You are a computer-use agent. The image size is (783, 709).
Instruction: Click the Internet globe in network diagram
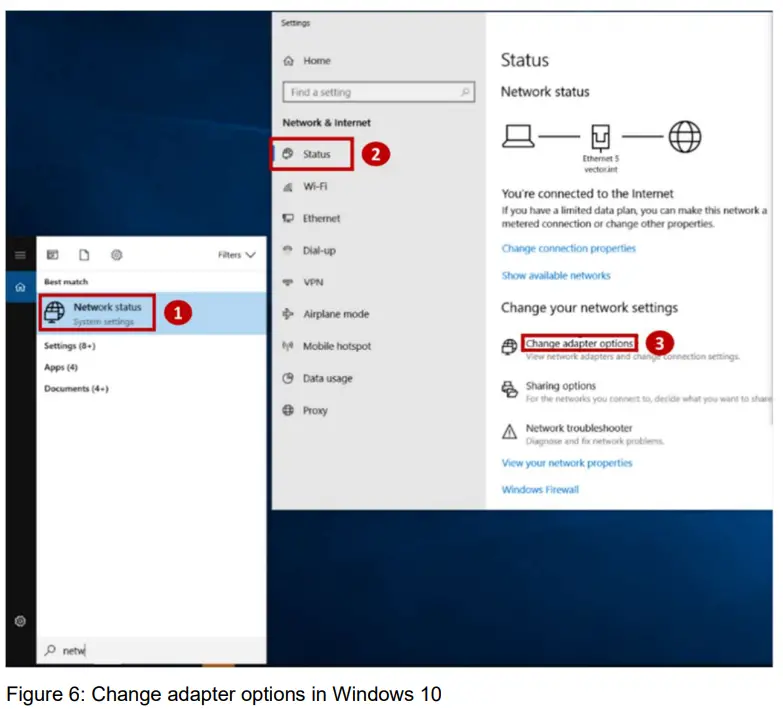point(685,136)
